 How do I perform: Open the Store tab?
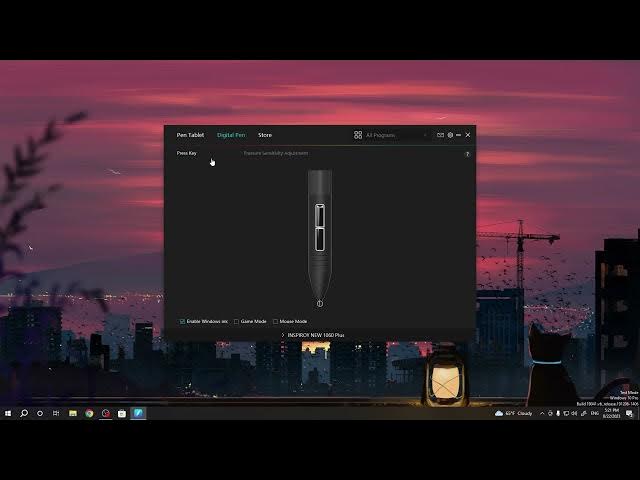pos(265,135)
